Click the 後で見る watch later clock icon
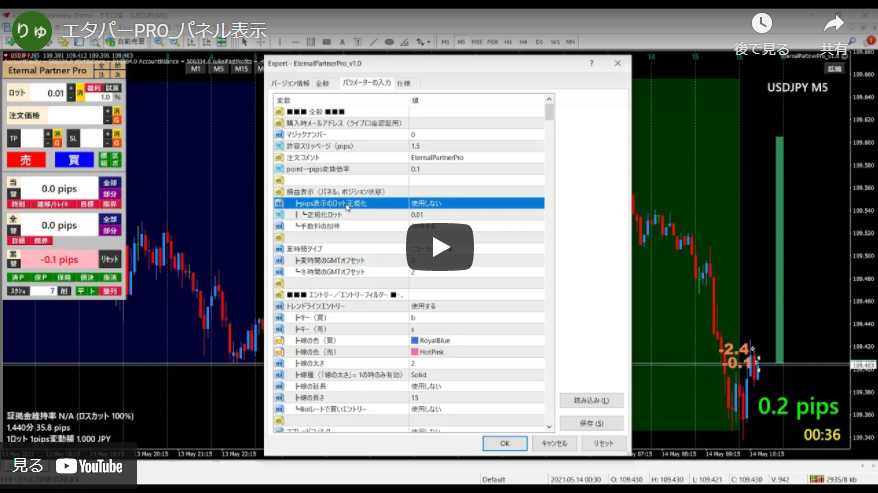Viewport: 878px width, 493px height. (x=762, y=24)
